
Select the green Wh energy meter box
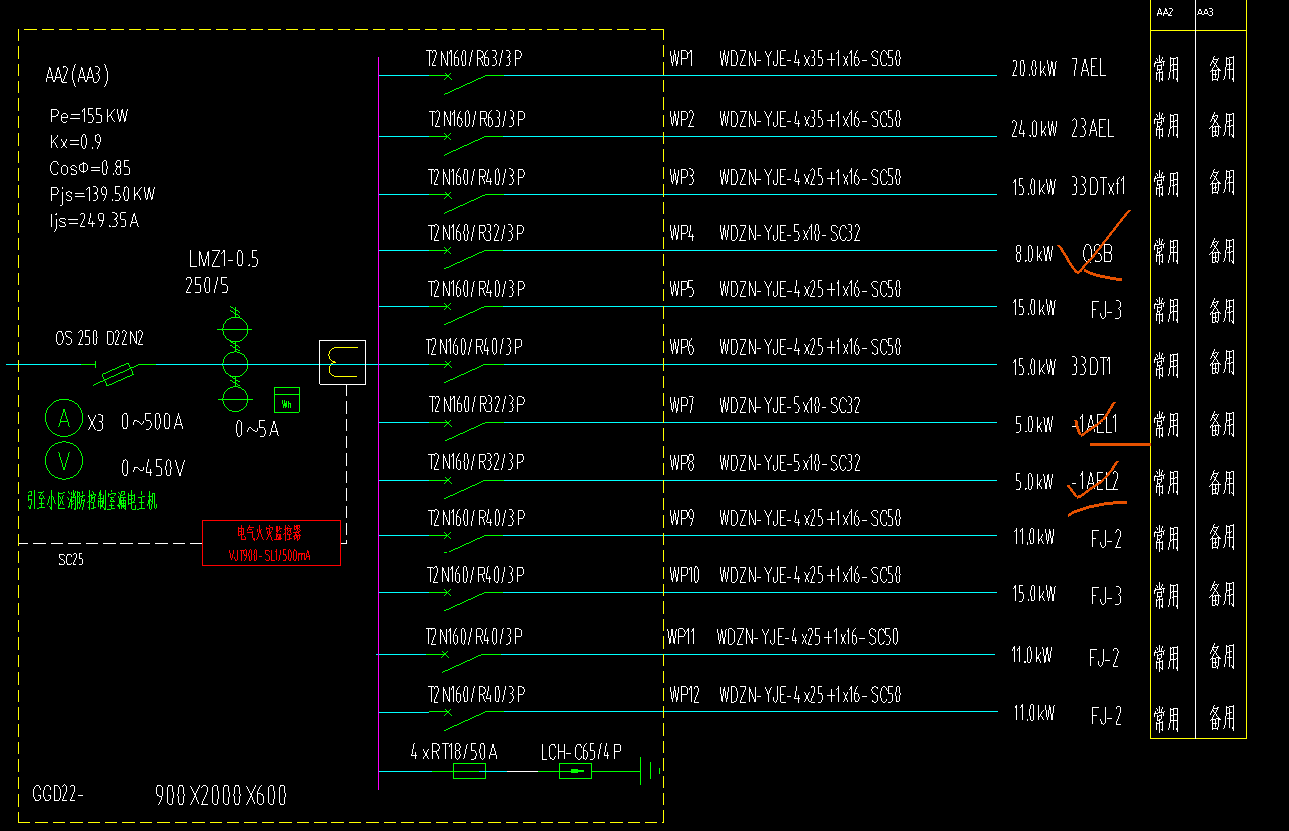click(x=287, y=399)
